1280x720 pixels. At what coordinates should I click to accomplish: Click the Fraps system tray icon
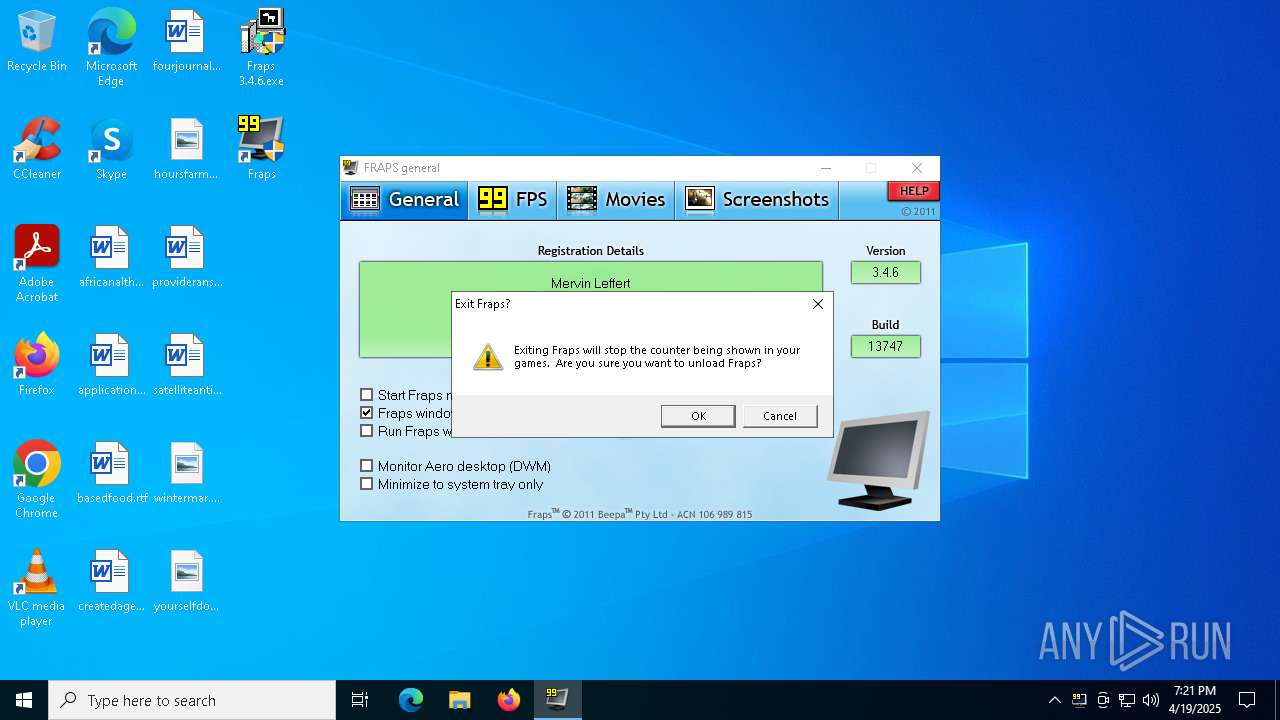(1079, 700)
